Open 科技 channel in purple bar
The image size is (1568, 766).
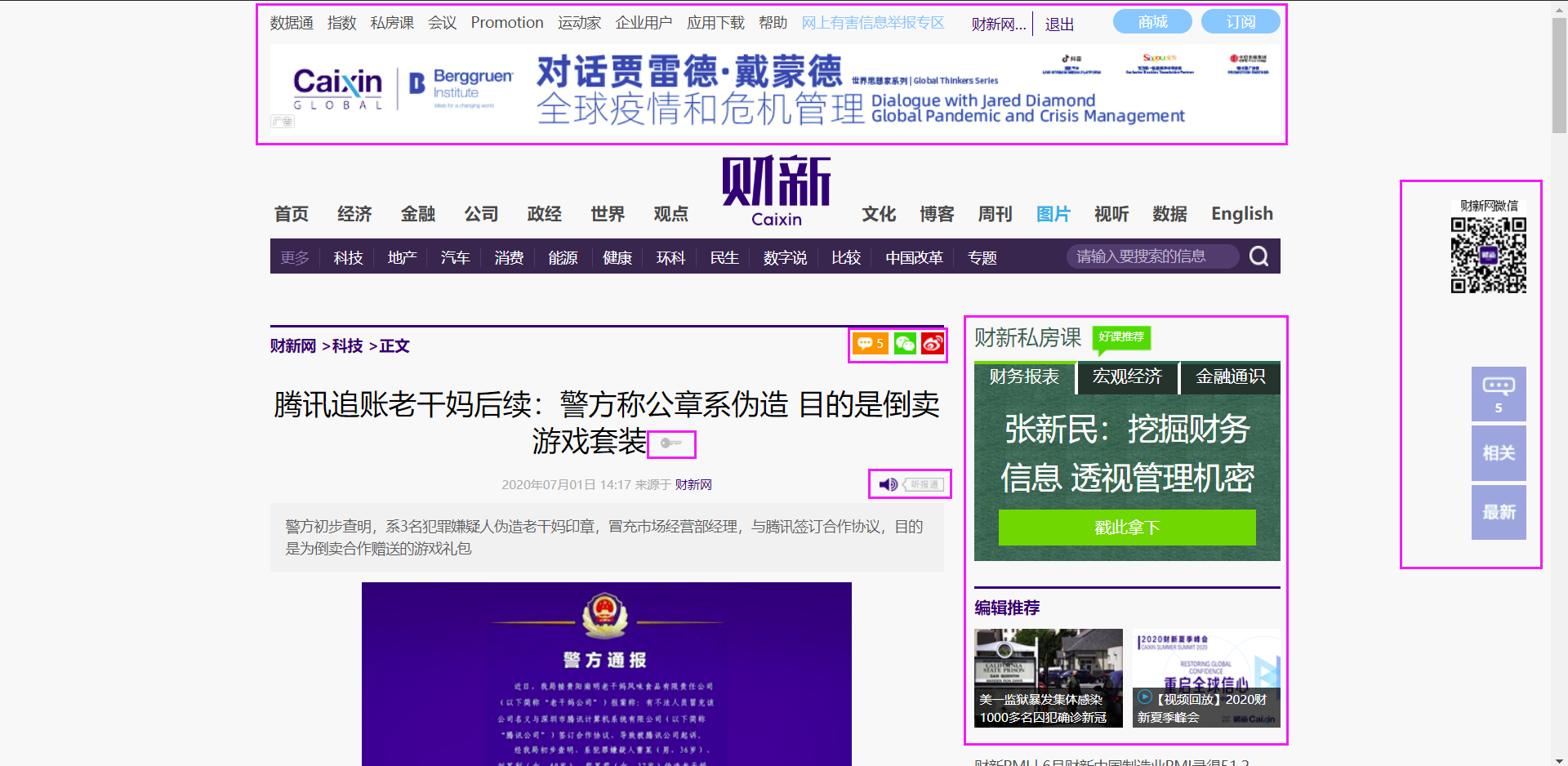tap(348, 257)
